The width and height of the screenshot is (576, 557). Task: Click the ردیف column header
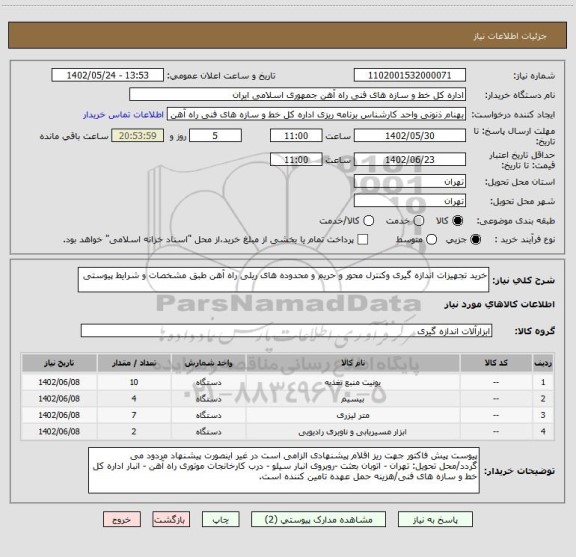coord(543,363)
